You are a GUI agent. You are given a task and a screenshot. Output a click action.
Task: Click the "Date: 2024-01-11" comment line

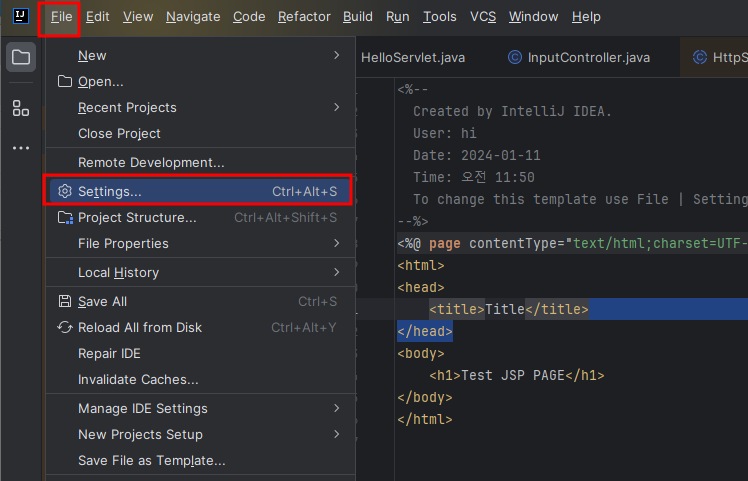coord(477,156)
